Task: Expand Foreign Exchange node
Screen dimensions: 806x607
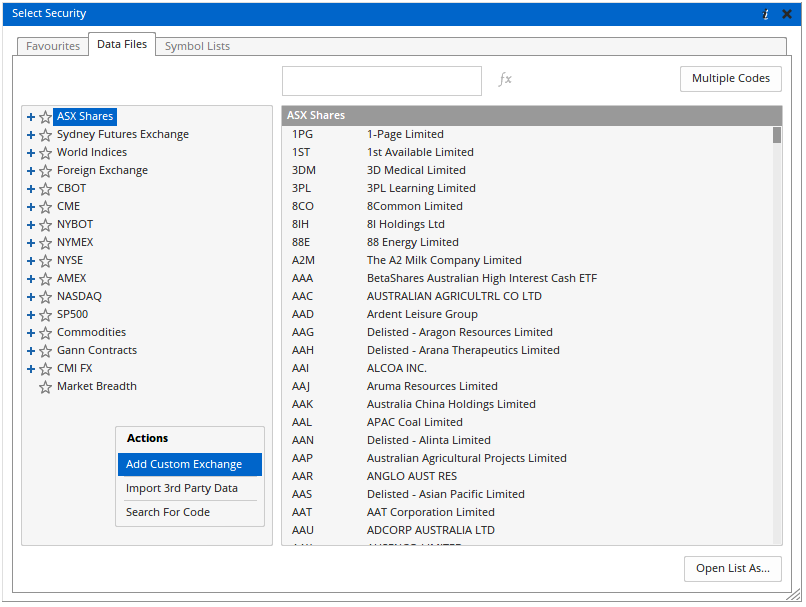Action: pos(31,171)
